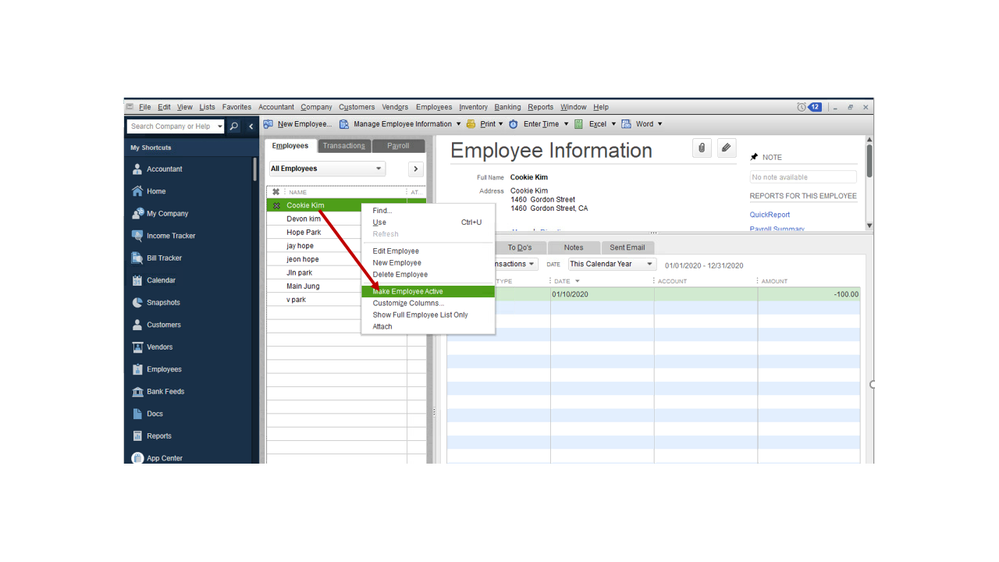999x562 pixels.
Task: Choose Find in the context menu
Action: point(382,210)
